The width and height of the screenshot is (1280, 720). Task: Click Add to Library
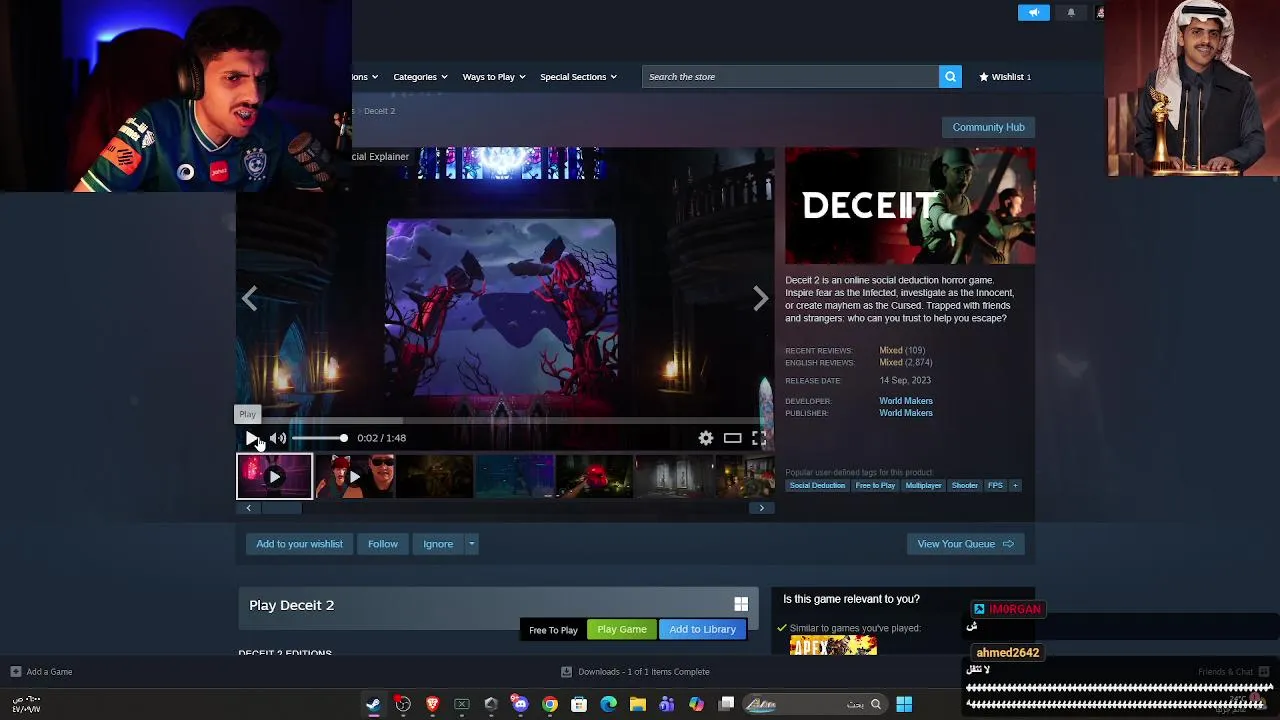[x=702, y=629]
